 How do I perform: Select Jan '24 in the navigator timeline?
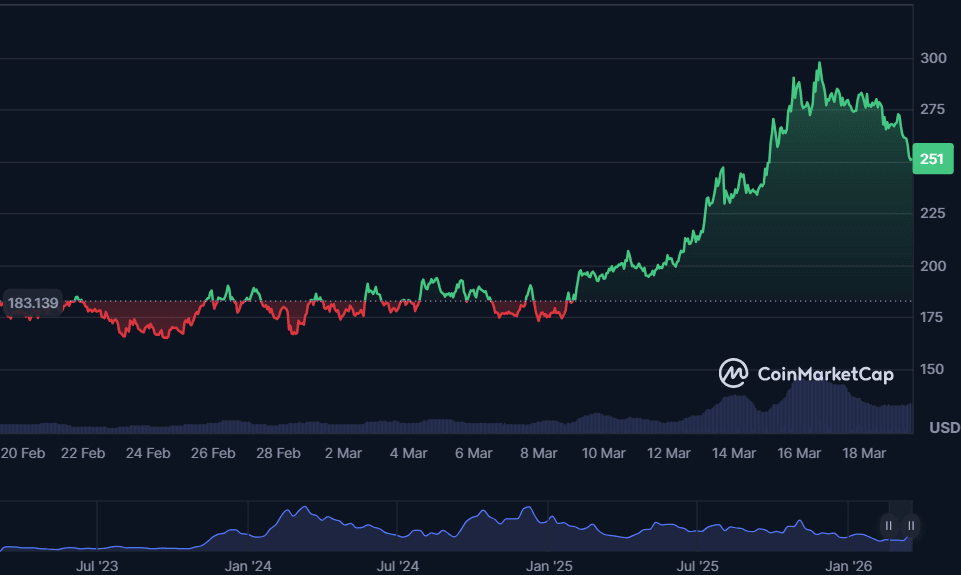(x=247, y=566)
